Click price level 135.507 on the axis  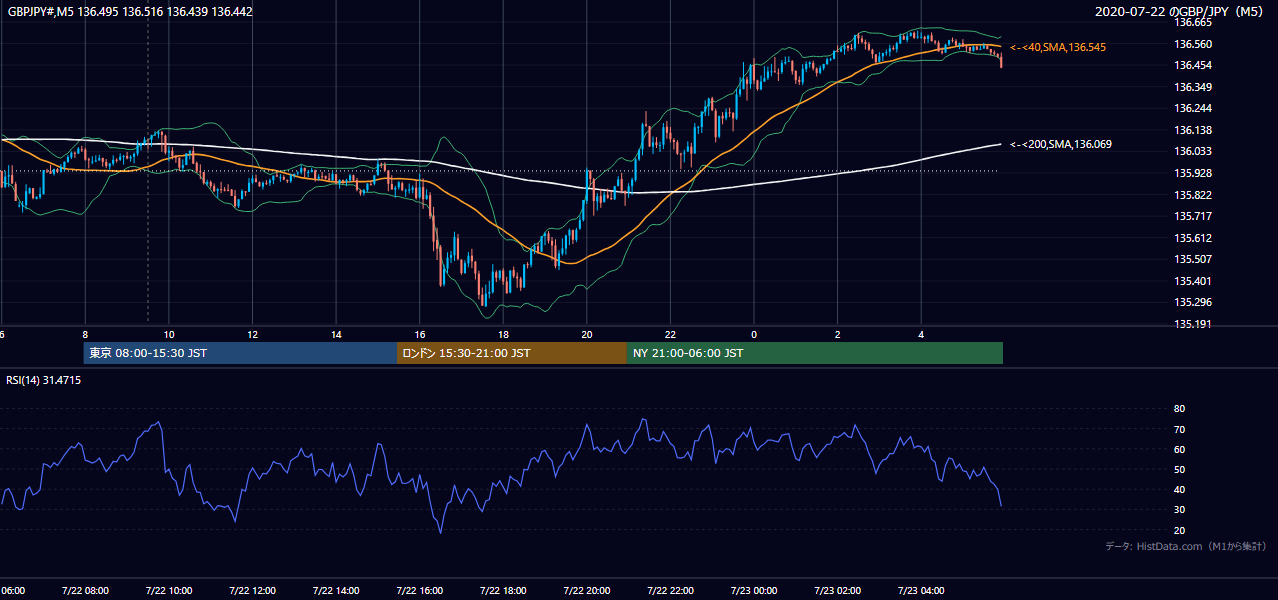point(1193,259)
